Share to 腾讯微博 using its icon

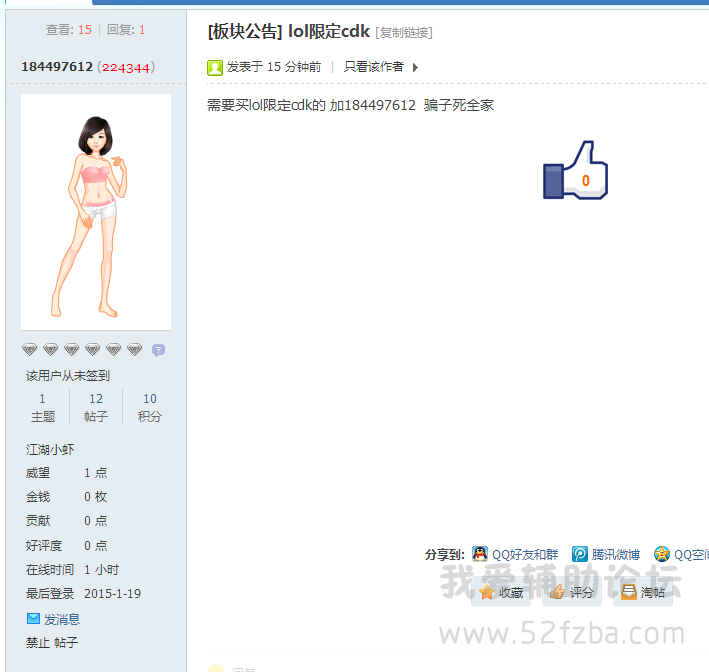[580, 554]
